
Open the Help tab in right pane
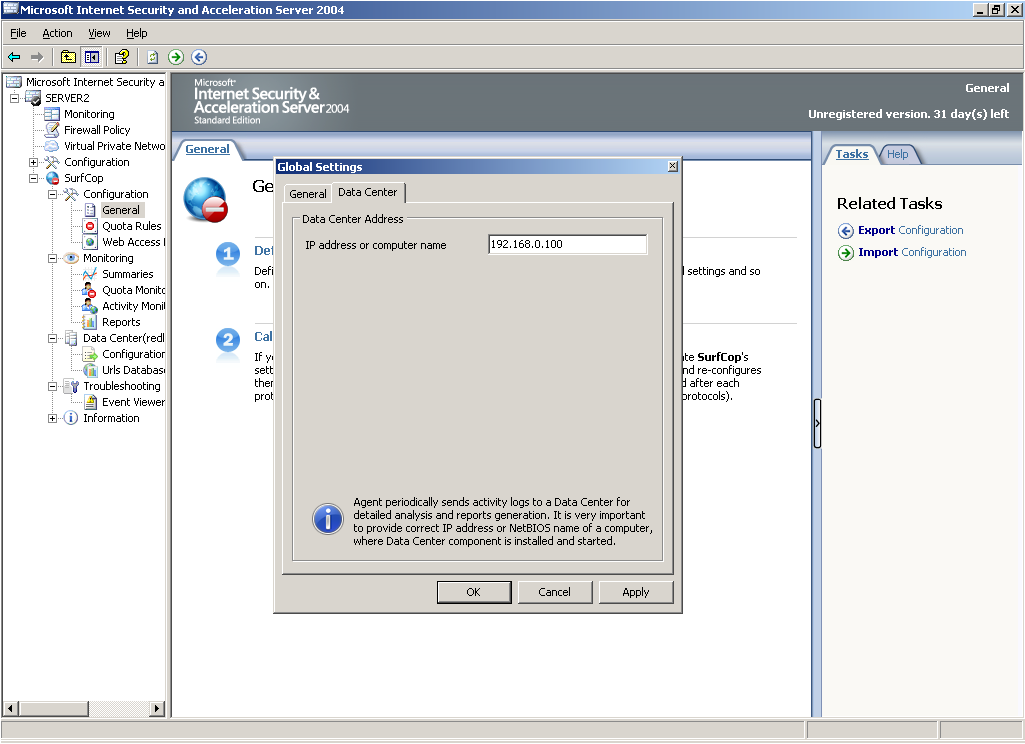(x=898, y=154)
